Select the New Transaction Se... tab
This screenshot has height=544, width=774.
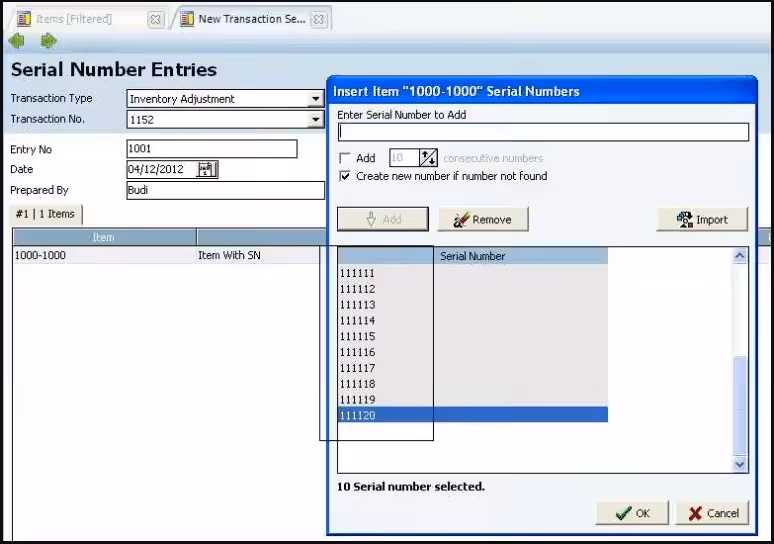[252, 19]
